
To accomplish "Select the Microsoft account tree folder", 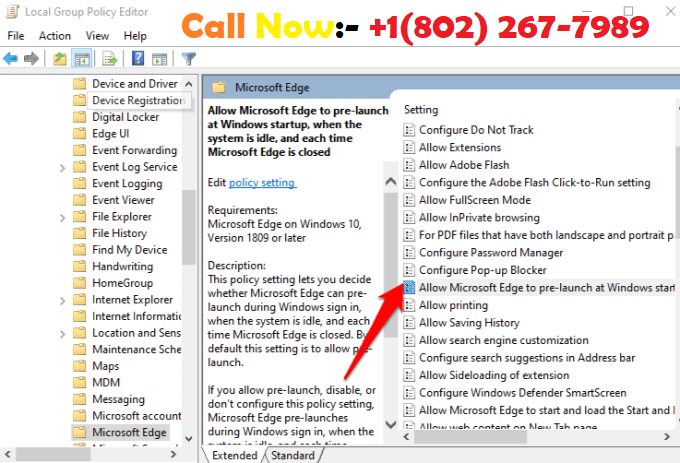I will [127, 415].
